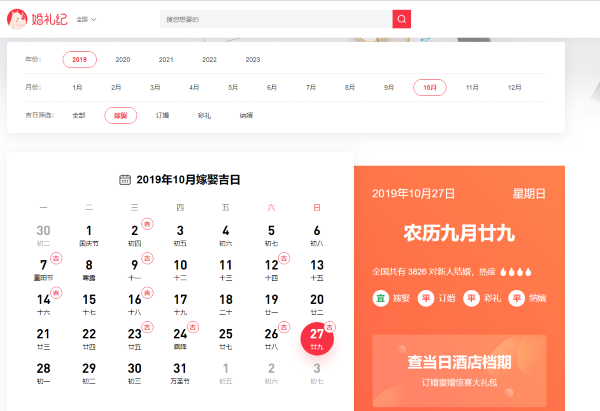600x411 pixels.
Task: Click the red search magnifier icon
Action: (401, 19)
